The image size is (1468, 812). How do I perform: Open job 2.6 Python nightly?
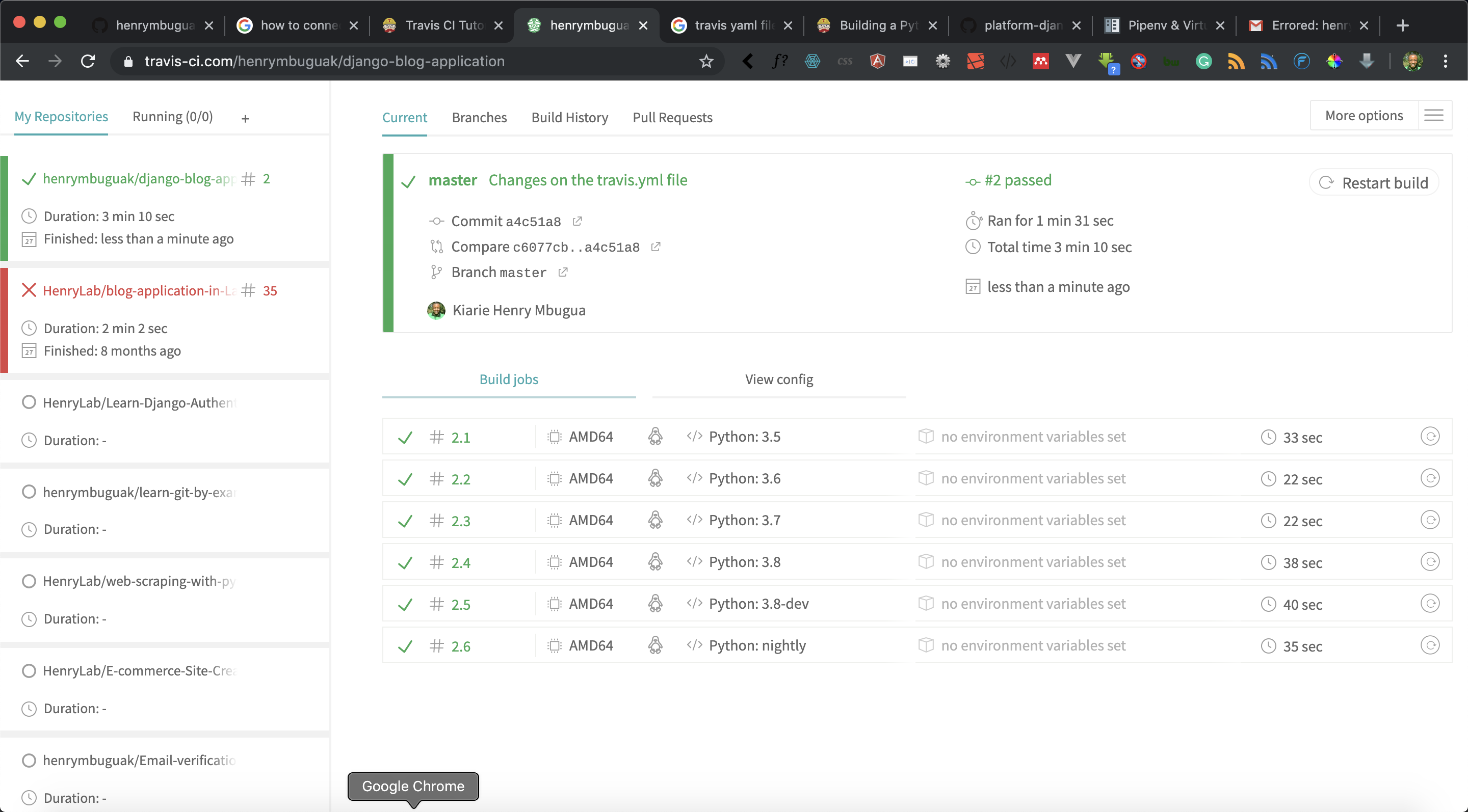917,645
